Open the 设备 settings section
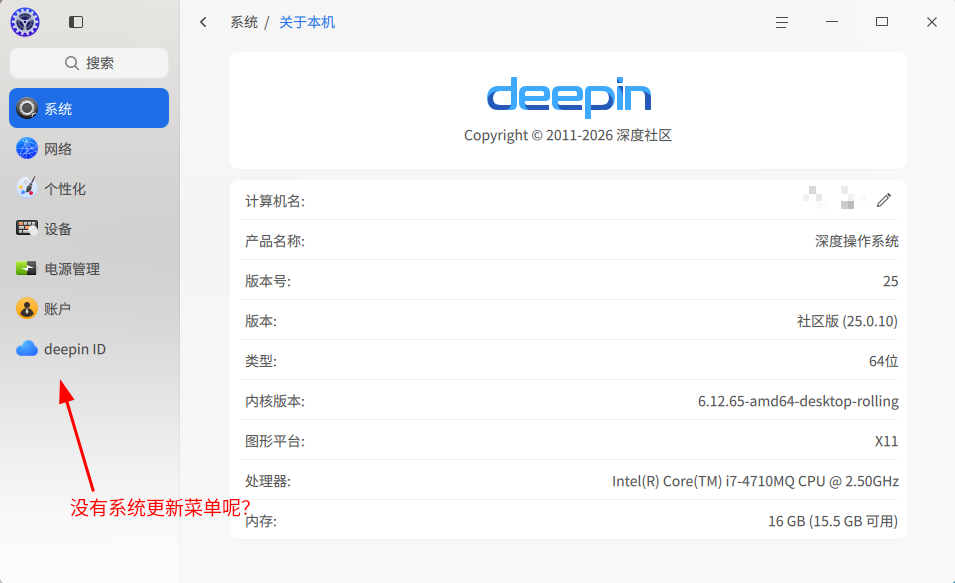Viewport: 955px width, 583px height. click(x=89, y=229)
